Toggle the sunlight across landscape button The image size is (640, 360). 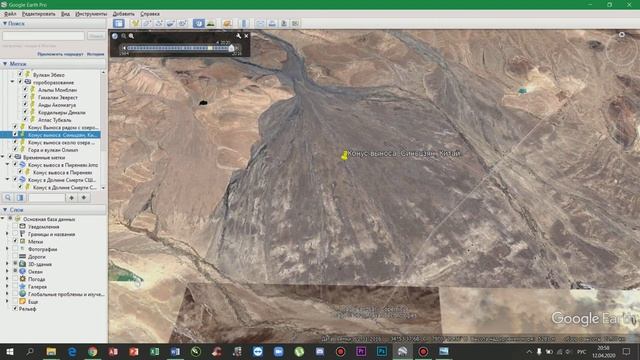(x=211, y=24)
